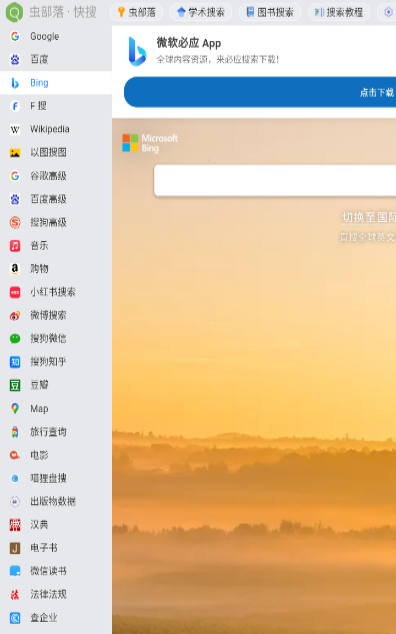Click the 电影 icon
Viewport: 396px width, 634px height.
tap(15, 455)
